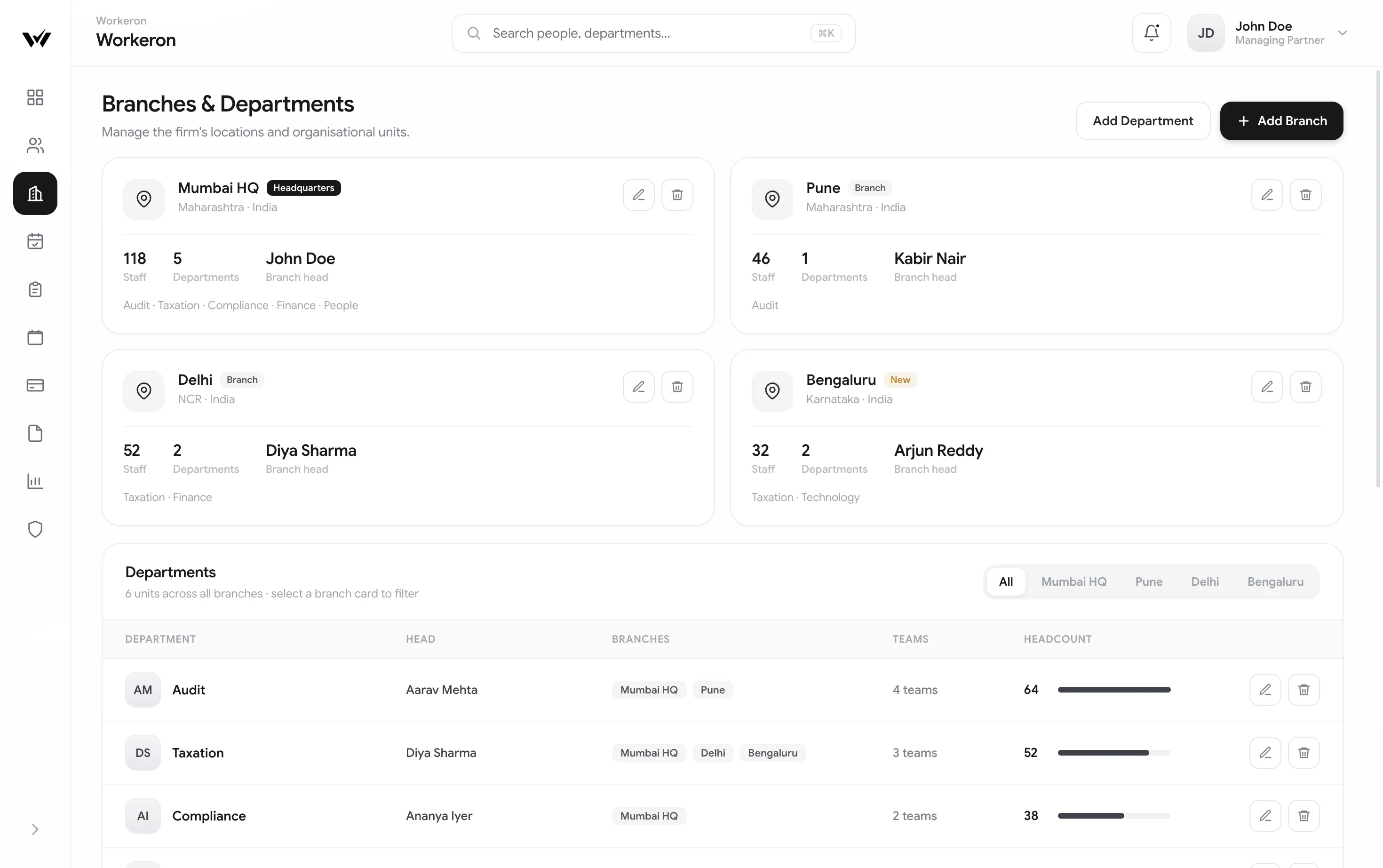Screen dimensions: 1383x868
Task: Delete the Bengaluru branch
Action: pyautogui.click(x=1305, y=386)
